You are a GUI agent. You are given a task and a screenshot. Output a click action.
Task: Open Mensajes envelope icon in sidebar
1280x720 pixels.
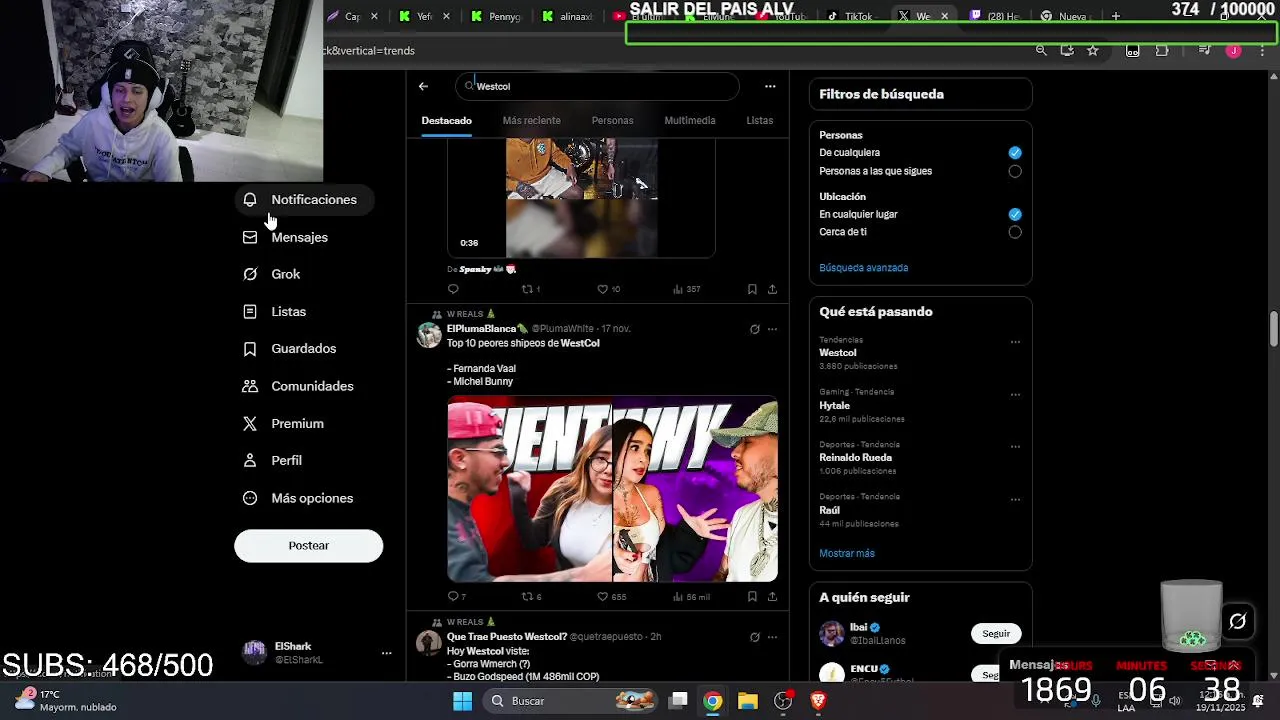click(250, 237)
